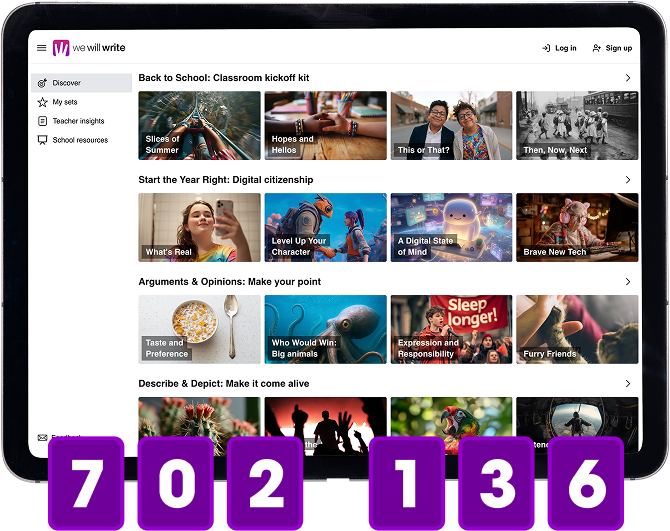Open the Level Up Your Character card

click(326, 227)
